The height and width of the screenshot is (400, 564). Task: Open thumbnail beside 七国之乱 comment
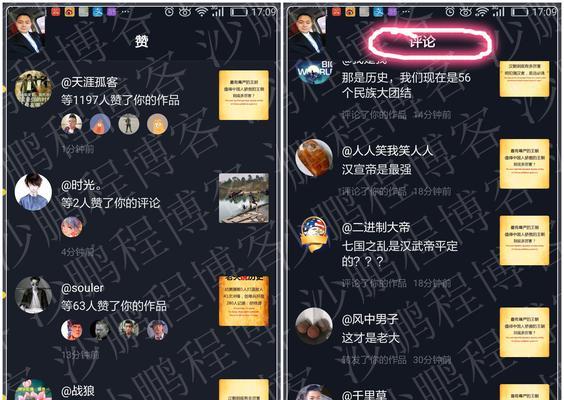point(524,240)
